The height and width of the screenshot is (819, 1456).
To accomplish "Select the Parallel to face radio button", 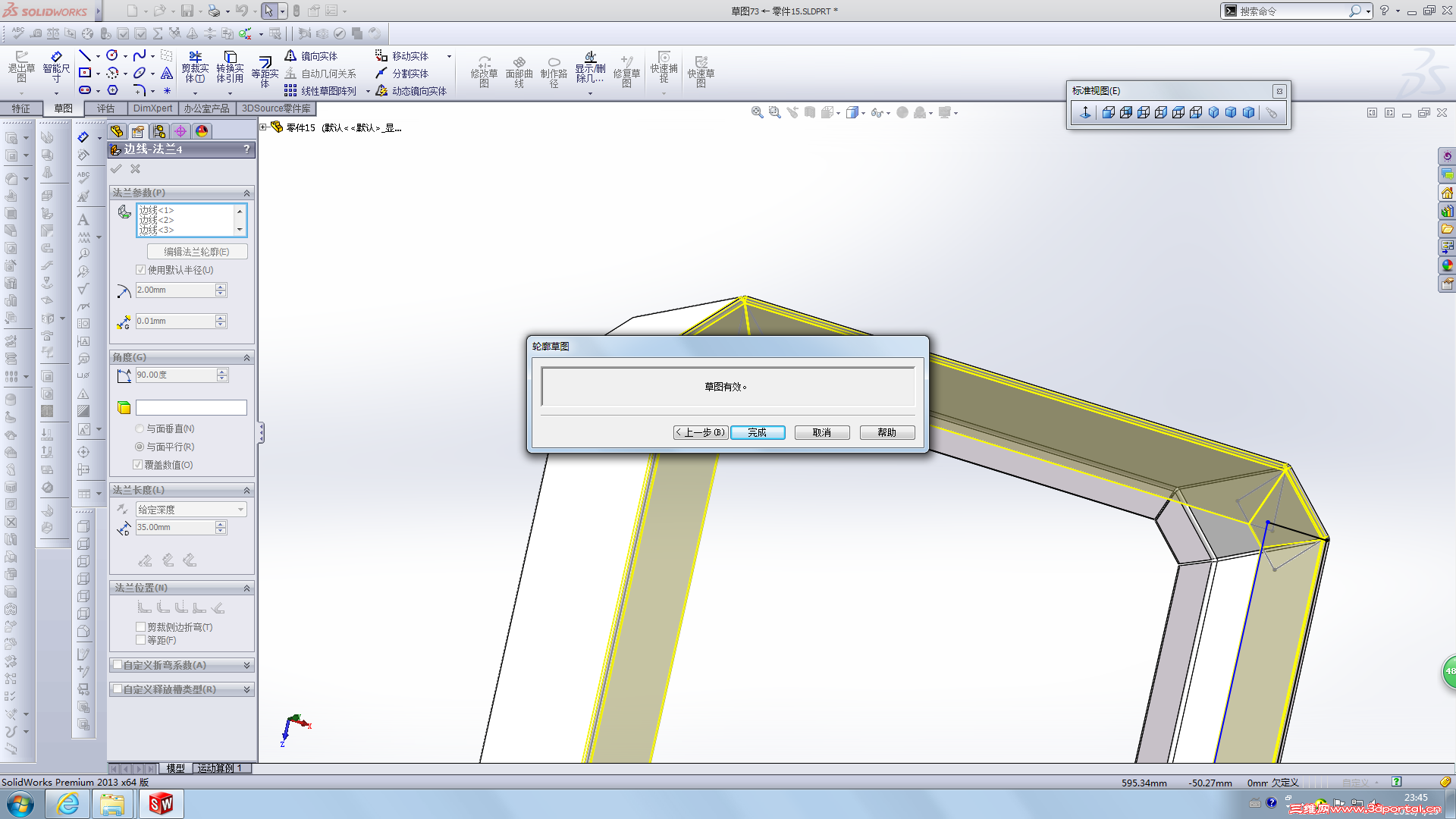I will click(140, 447).
